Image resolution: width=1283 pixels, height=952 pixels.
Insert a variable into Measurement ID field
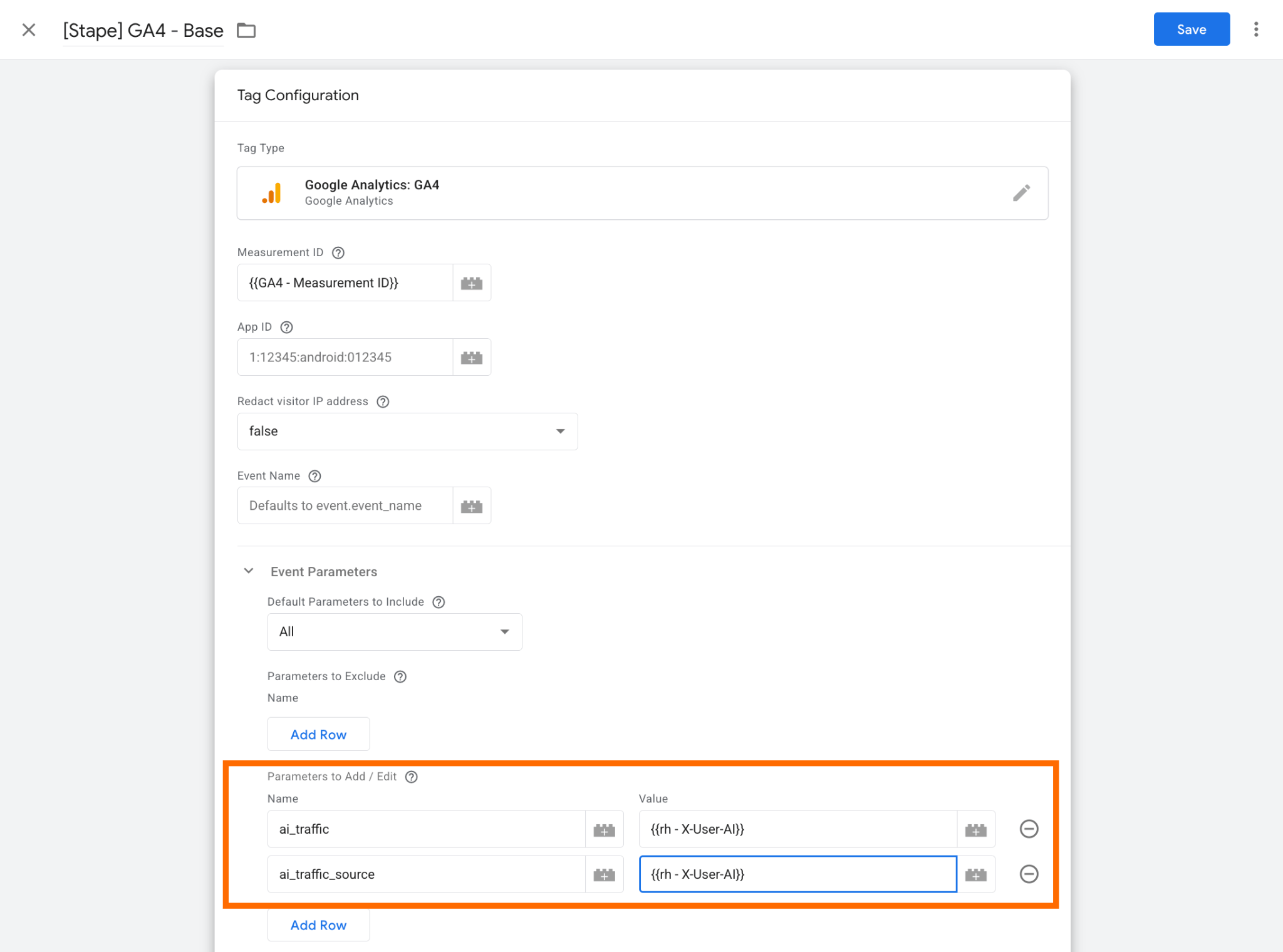pyautogui.click(x=472, y=282)
